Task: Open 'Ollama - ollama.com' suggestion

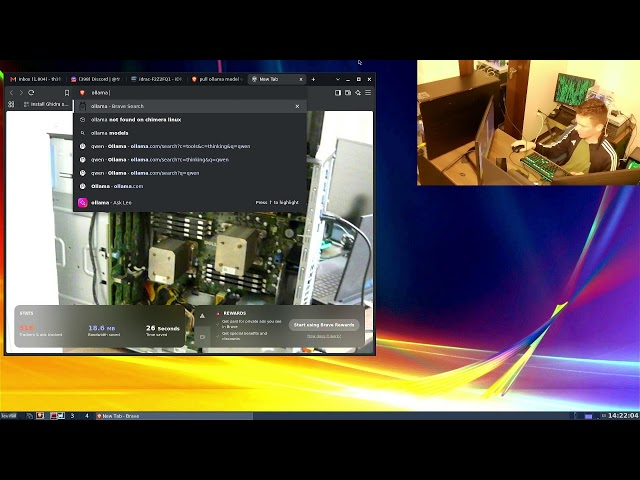Action: [x=190, y=186]
